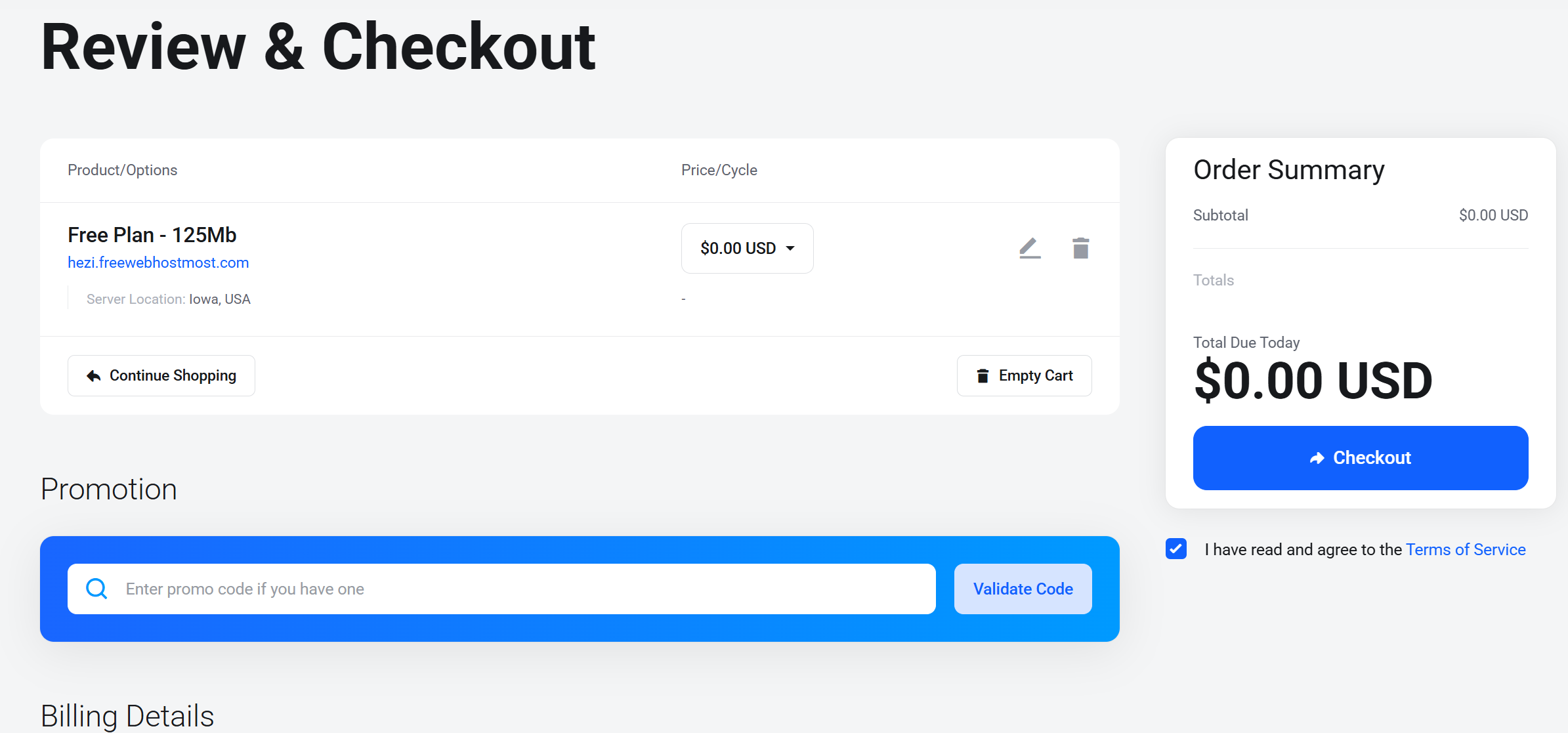
Task: Click the Validate Code button
Action: [1023, 589]
